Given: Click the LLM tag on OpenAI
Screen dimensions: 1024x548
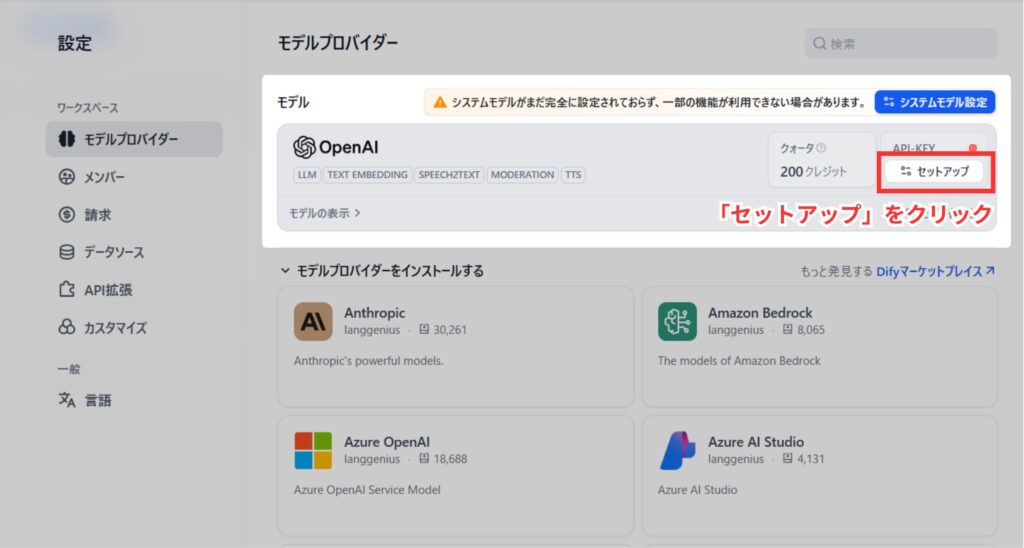Looking at the screenshot, I should (307, 175).
